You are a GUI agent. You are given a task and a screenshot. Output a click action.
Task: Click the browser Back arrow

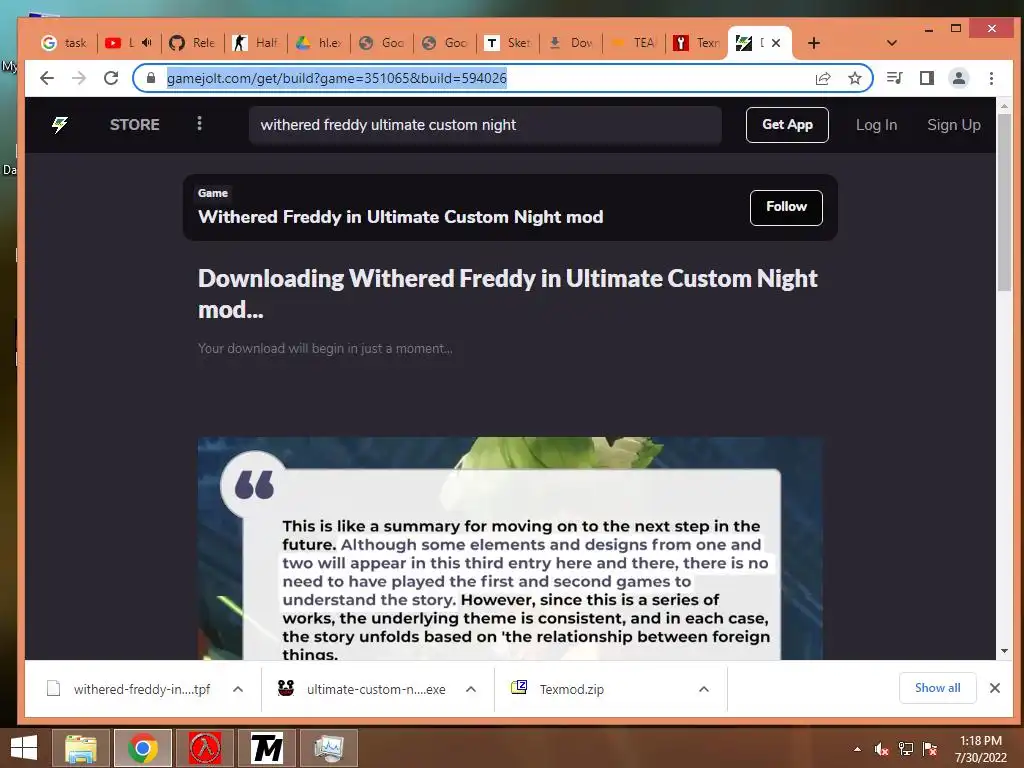[x=46, y=78]
